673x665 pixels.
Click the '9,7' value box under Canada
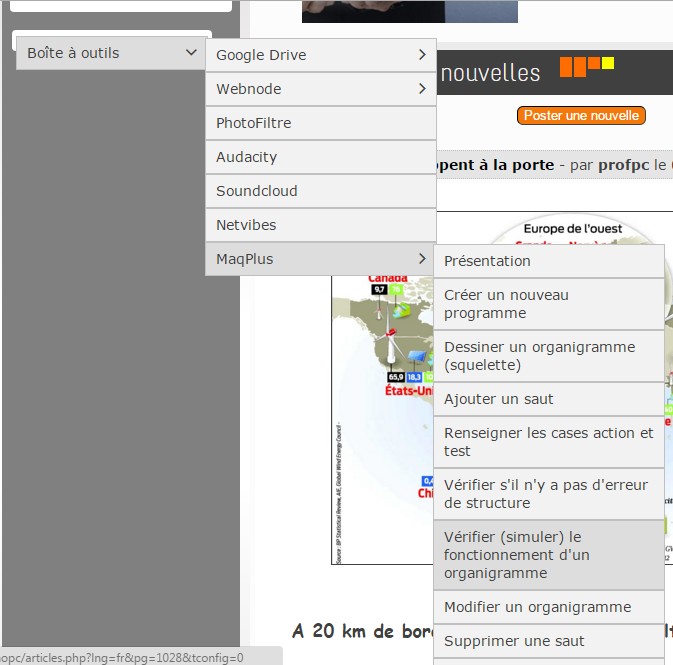[x=379, y=289]
